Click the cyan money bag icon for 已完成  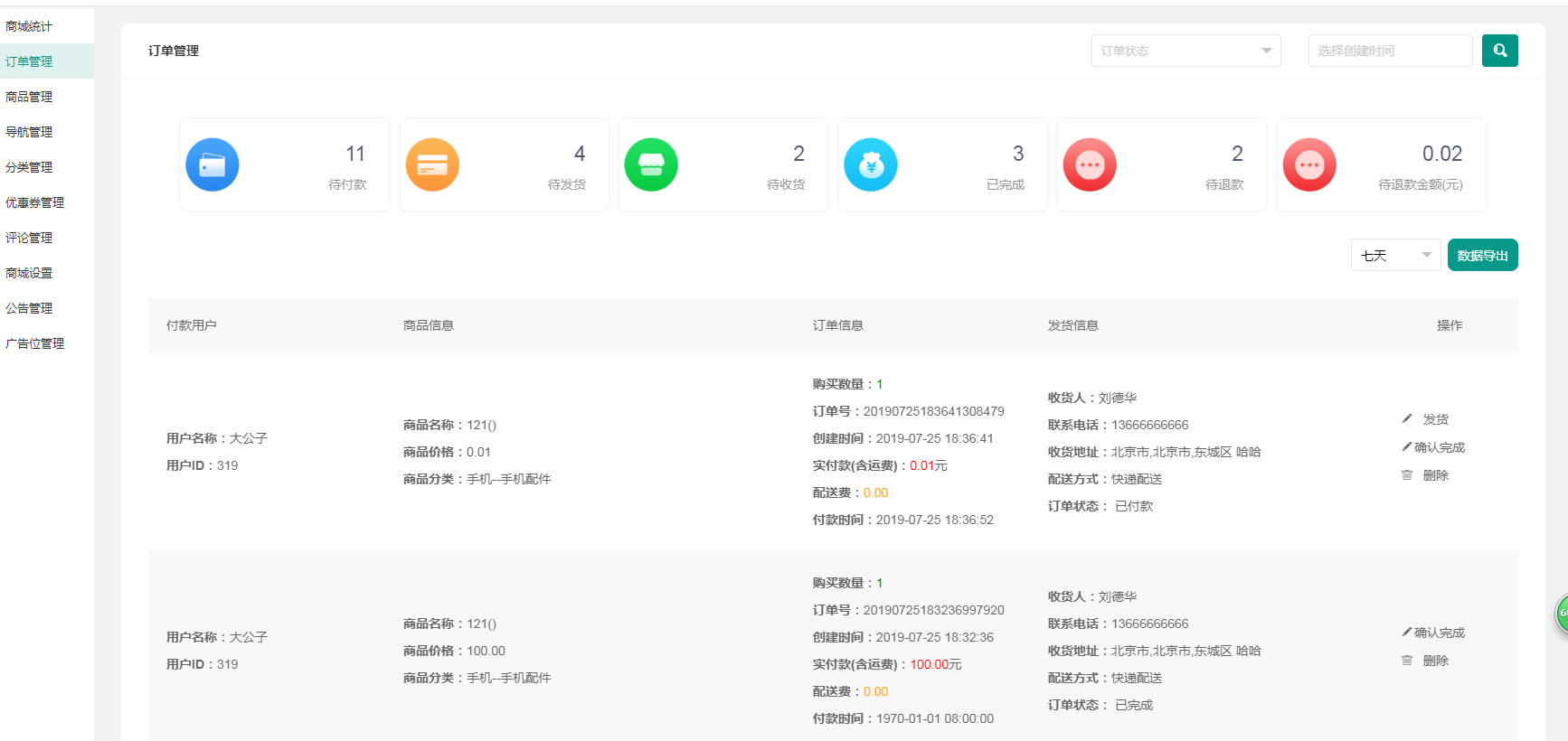[871, 164]
